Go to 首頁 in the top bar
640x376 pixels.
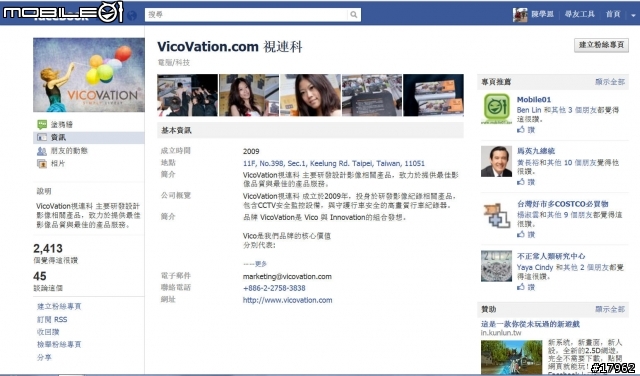[x=613, y=14]
